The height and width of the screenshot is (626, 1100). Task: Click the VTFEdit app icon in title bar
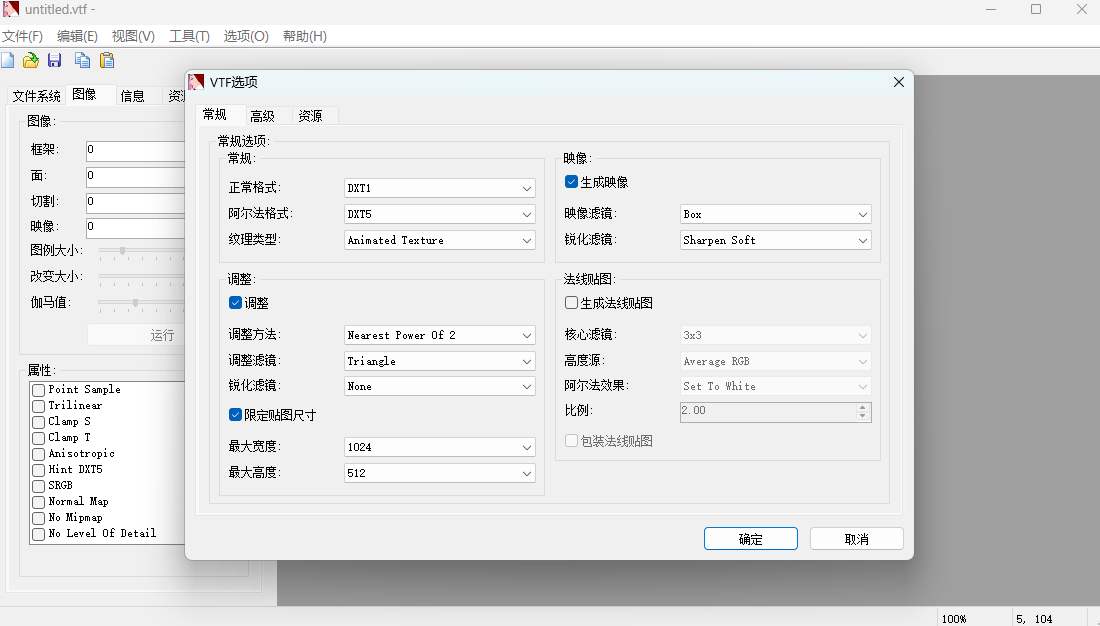pyautogui.click(x=11, y=9)
